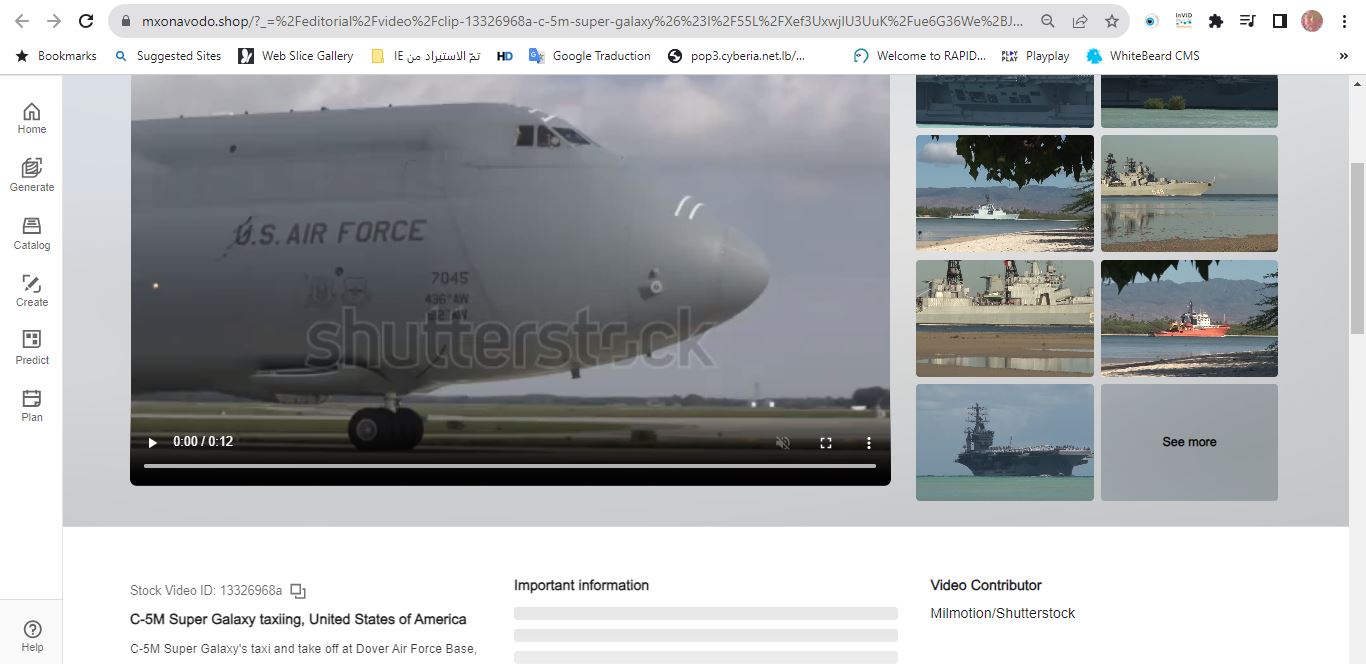
Task: Open the Predict sidebar icon
Action: (x=31, y=347)
